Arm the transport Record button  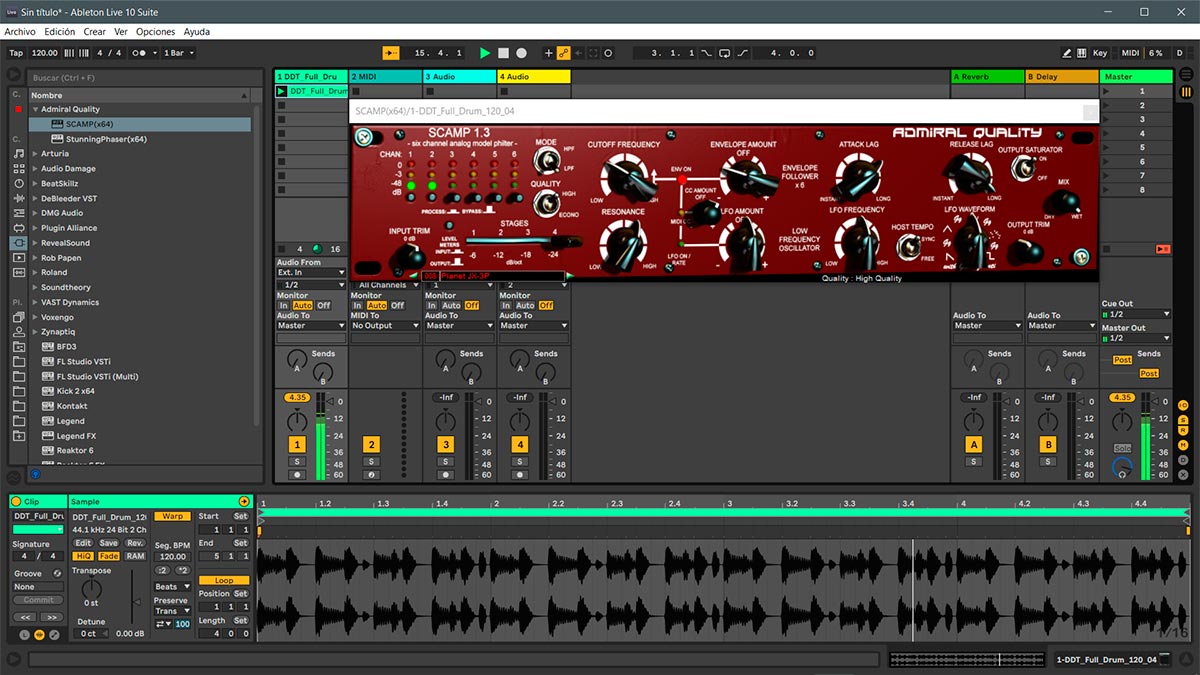521,53
